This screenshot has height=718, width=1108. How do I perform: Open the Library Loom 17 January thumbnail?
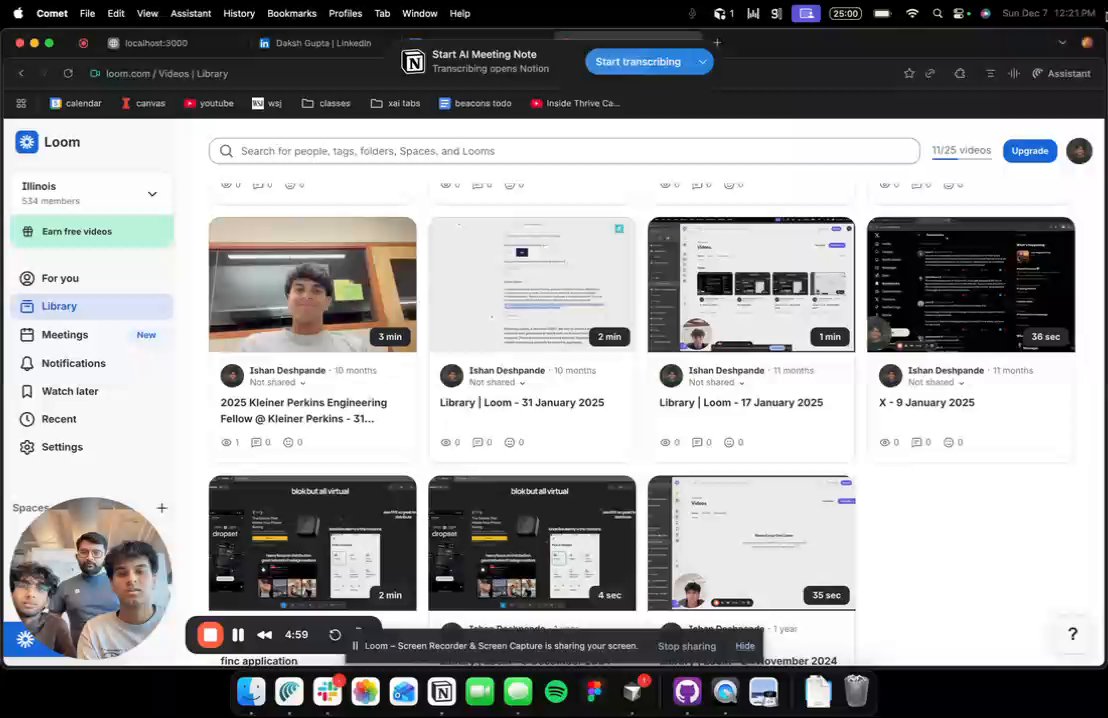(751, 284)
